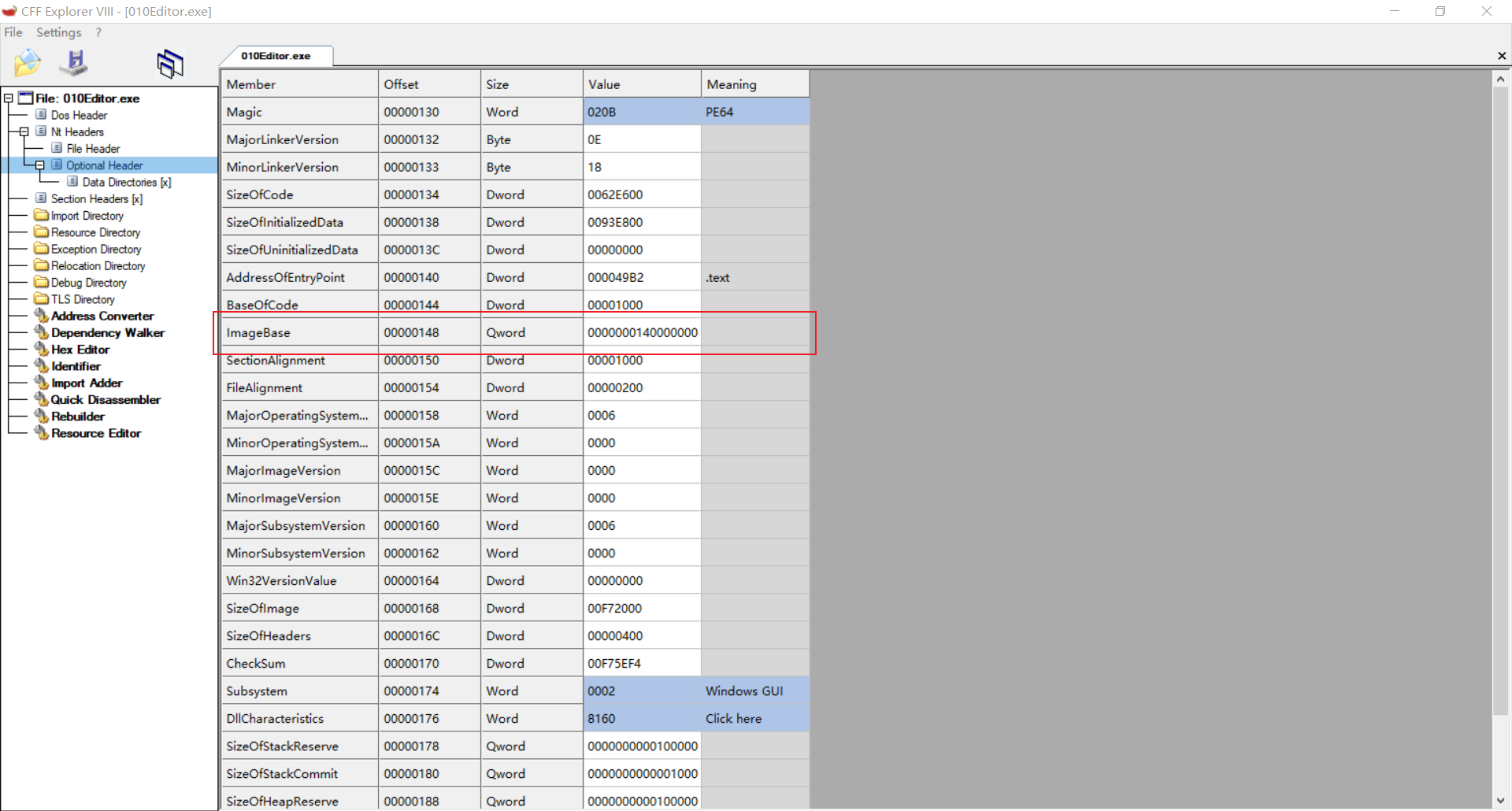Click the table scrollbar down arrow
Screen dimensions: 1512x811
[x=1500, y=801]
